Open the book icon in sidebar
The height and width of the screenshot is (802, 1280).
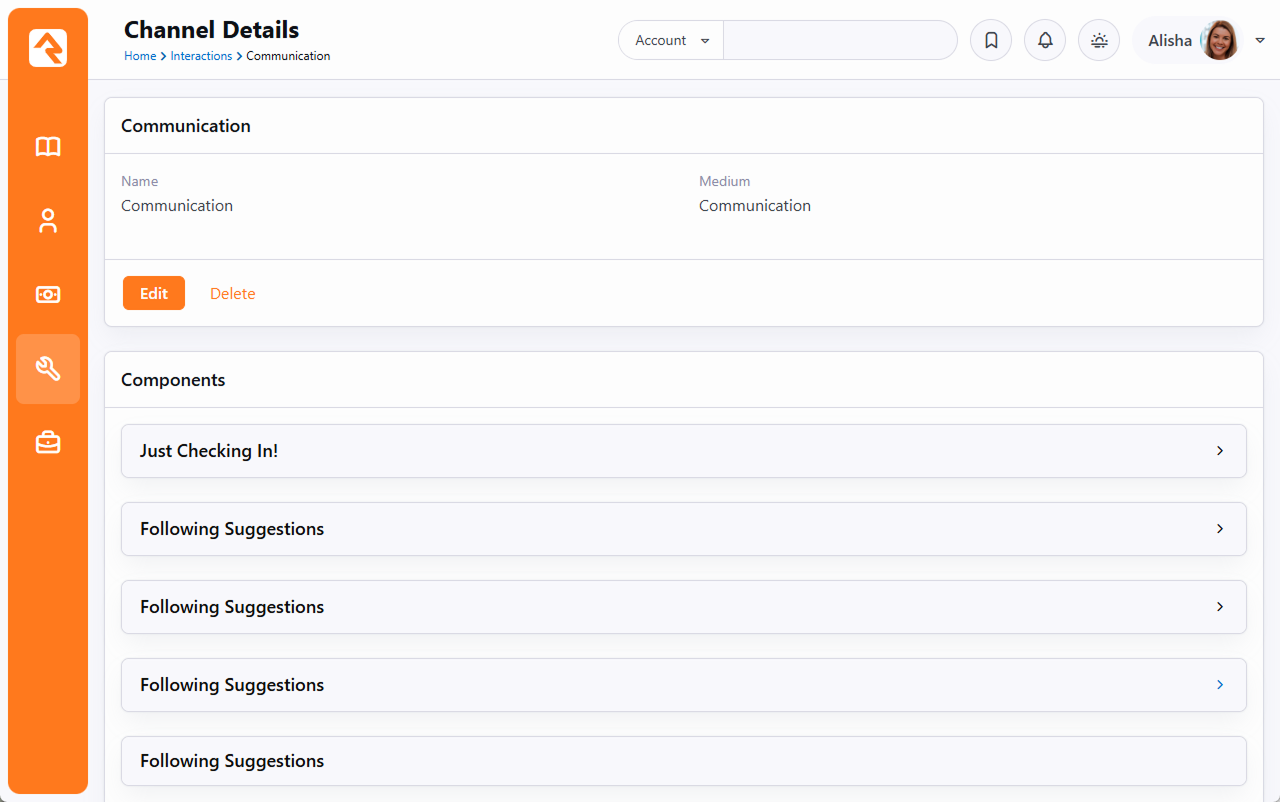[48, 147]
